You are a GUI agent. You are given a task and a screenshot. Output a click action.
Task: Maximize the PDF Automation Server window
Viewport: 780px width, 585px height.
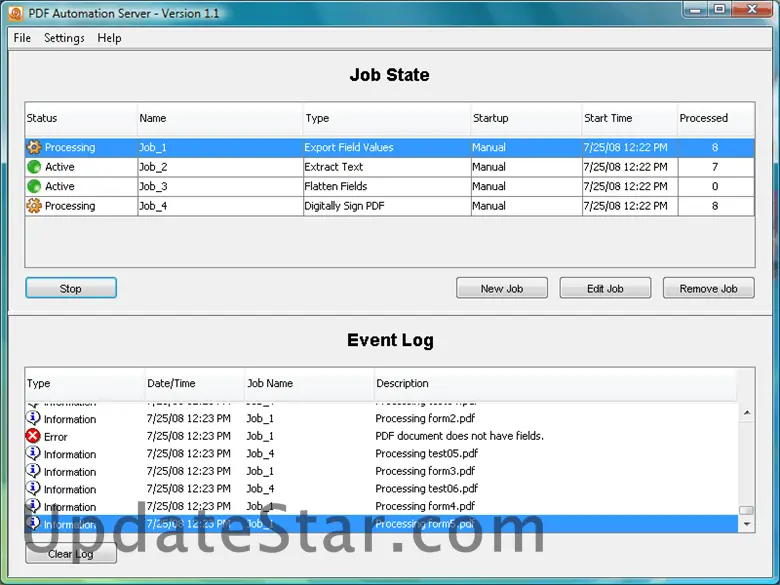click(x=719, y=10)
